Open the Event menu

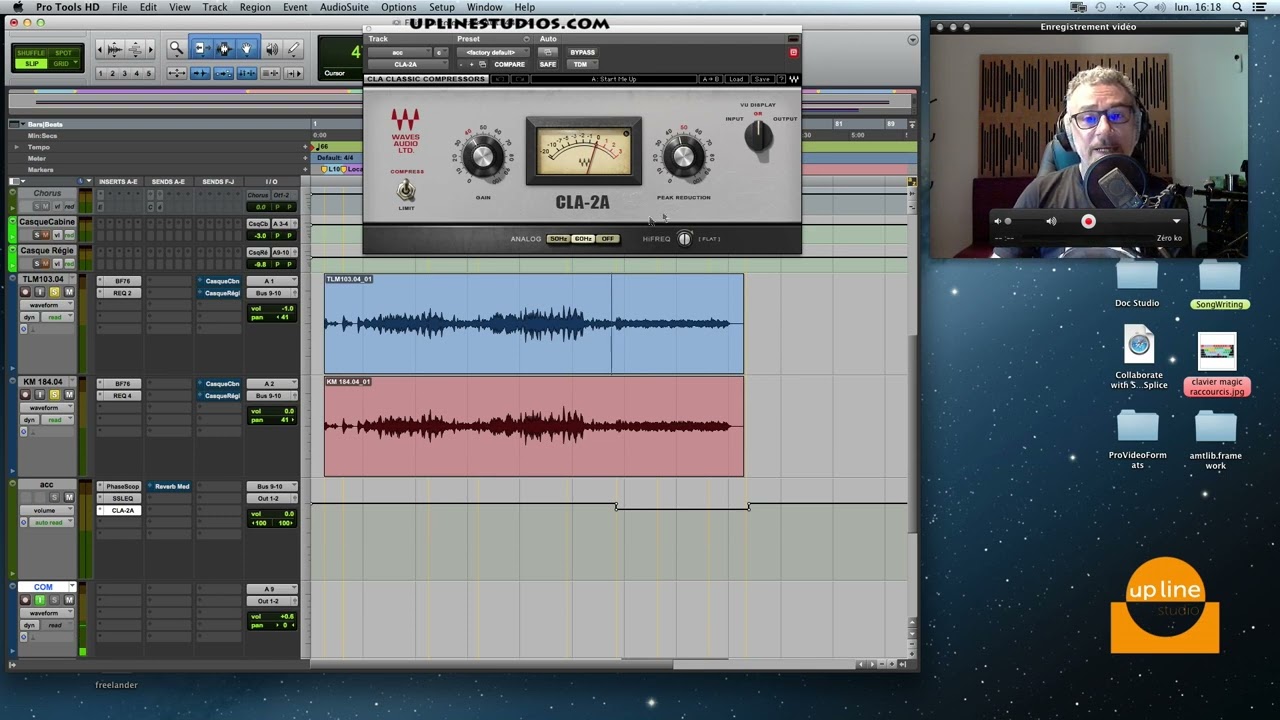[x=295, y=7]
